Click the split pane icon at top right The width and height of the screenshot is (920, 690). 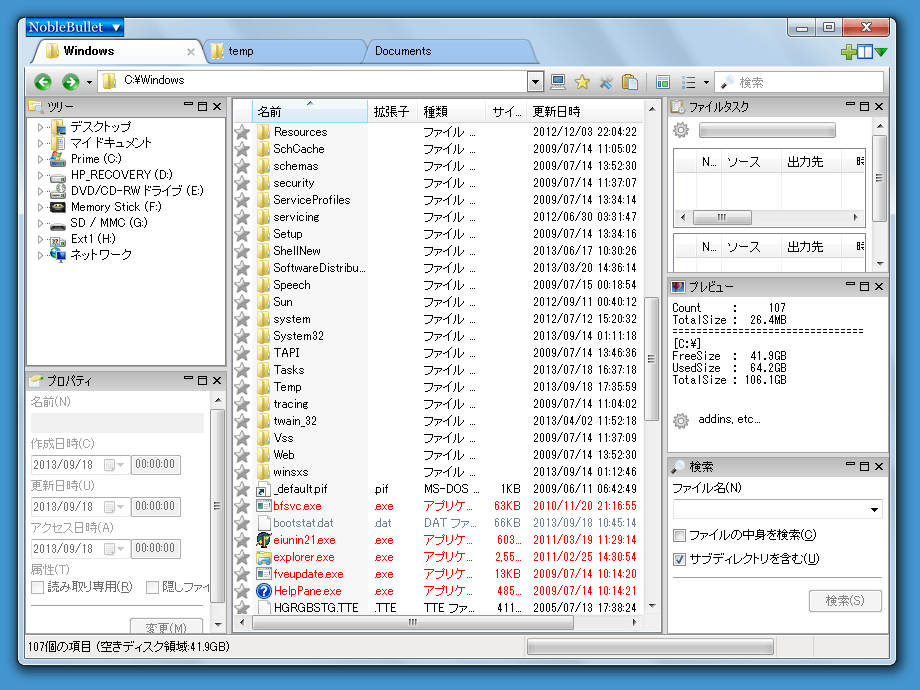865,52
